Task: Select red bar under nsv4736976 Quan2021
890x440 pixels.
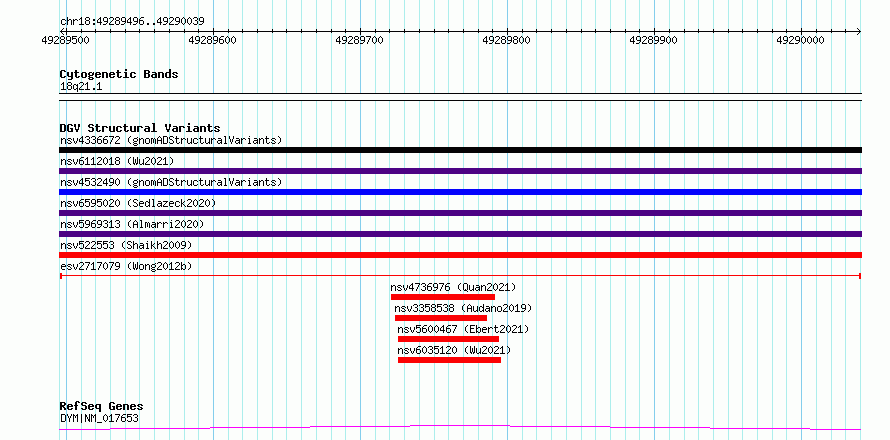Action: pyautogui.click(x=443, y=297)
